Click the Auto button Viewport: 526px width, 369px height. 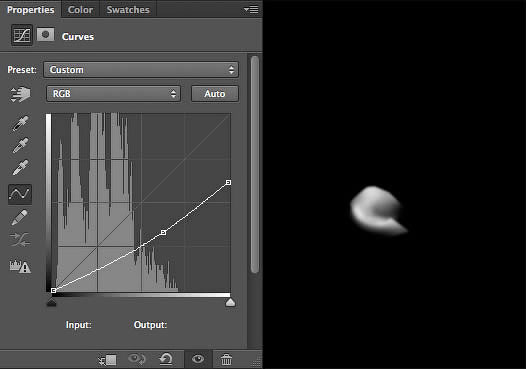coord(215,94)
